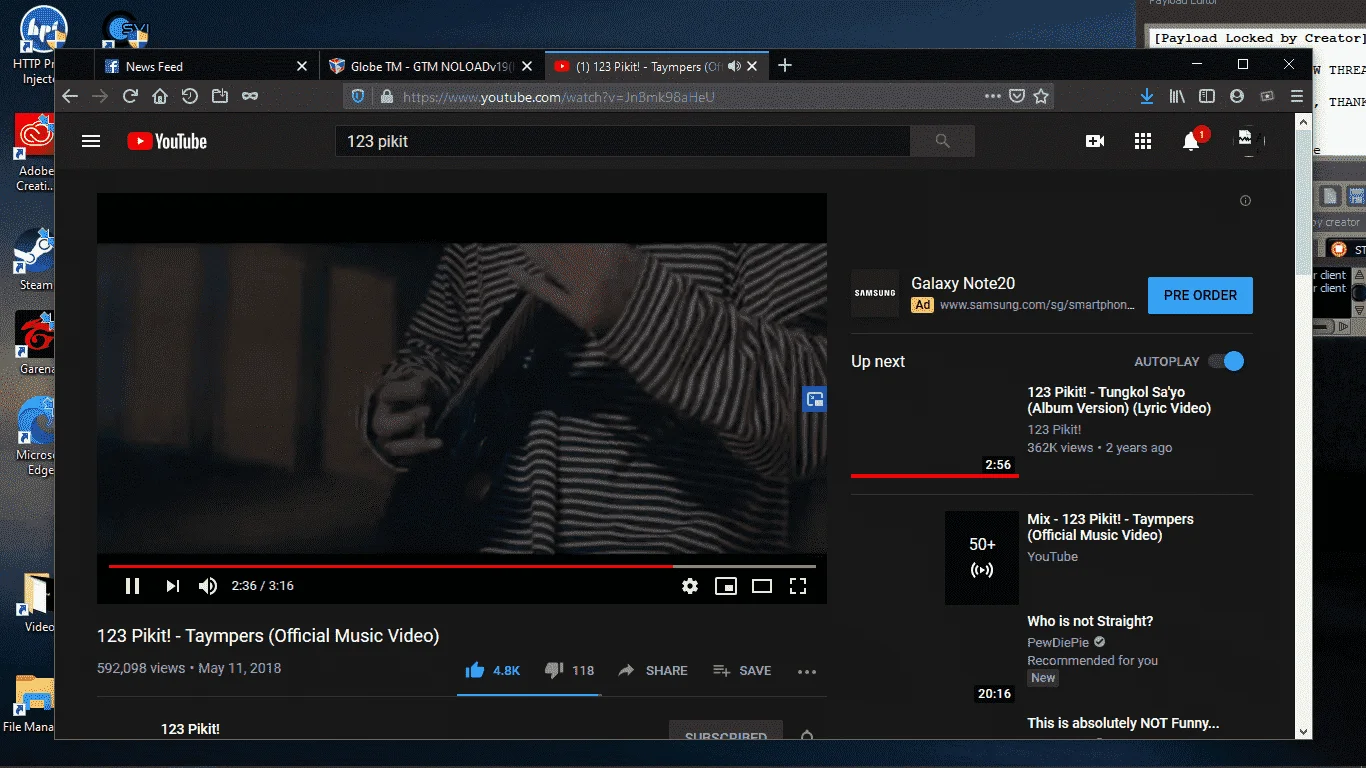The image size is (1366, 768).
Task: Mute the video player volume
Action: [x=208, y=586]
